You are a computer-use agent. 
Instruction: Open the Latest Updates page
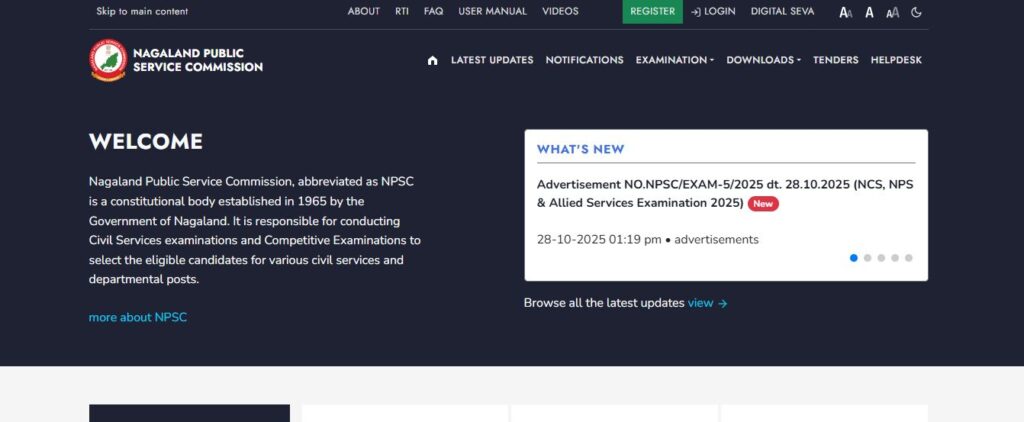point(492,60)
